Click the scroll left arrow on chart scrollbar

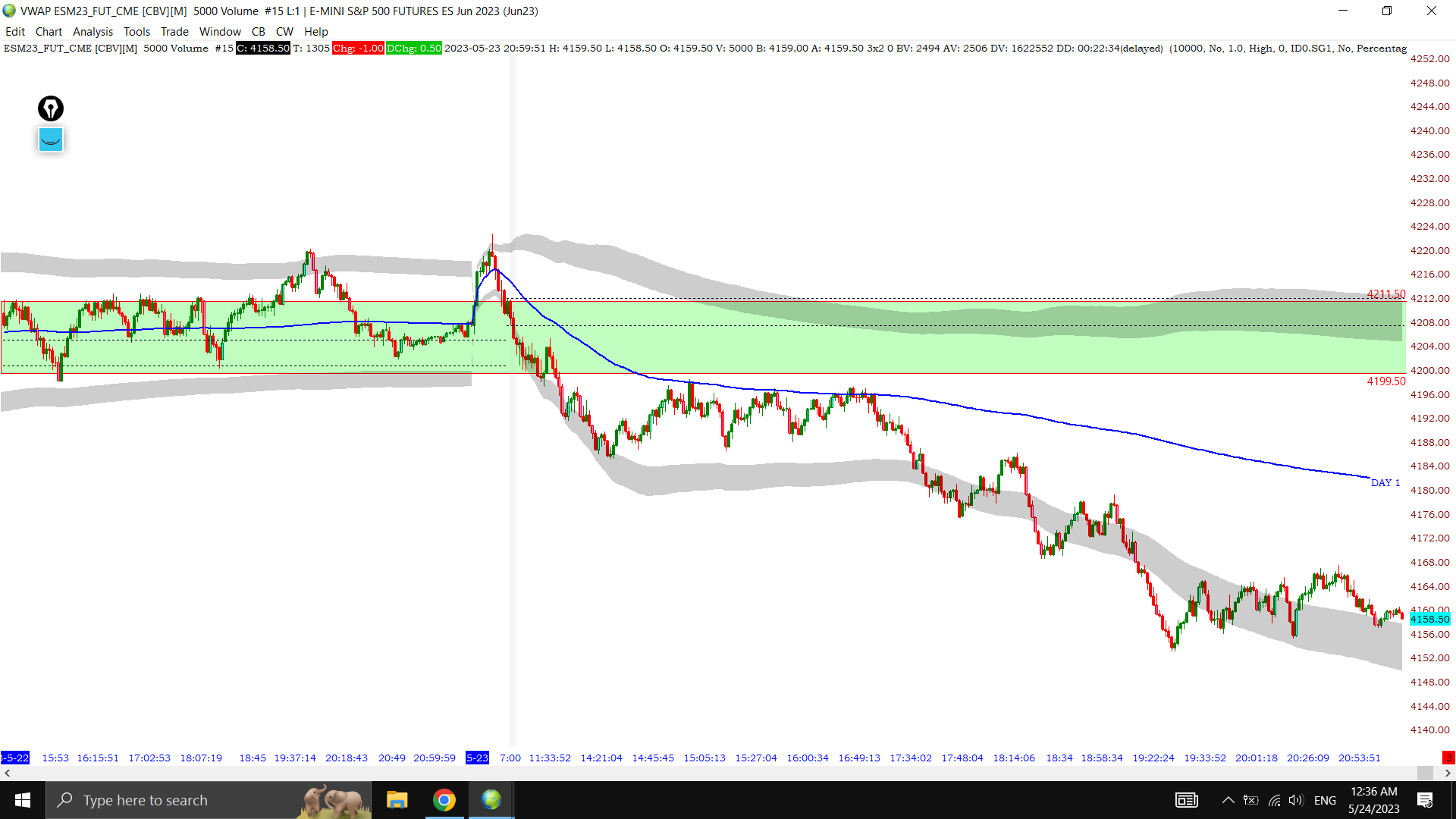point(8,773)
